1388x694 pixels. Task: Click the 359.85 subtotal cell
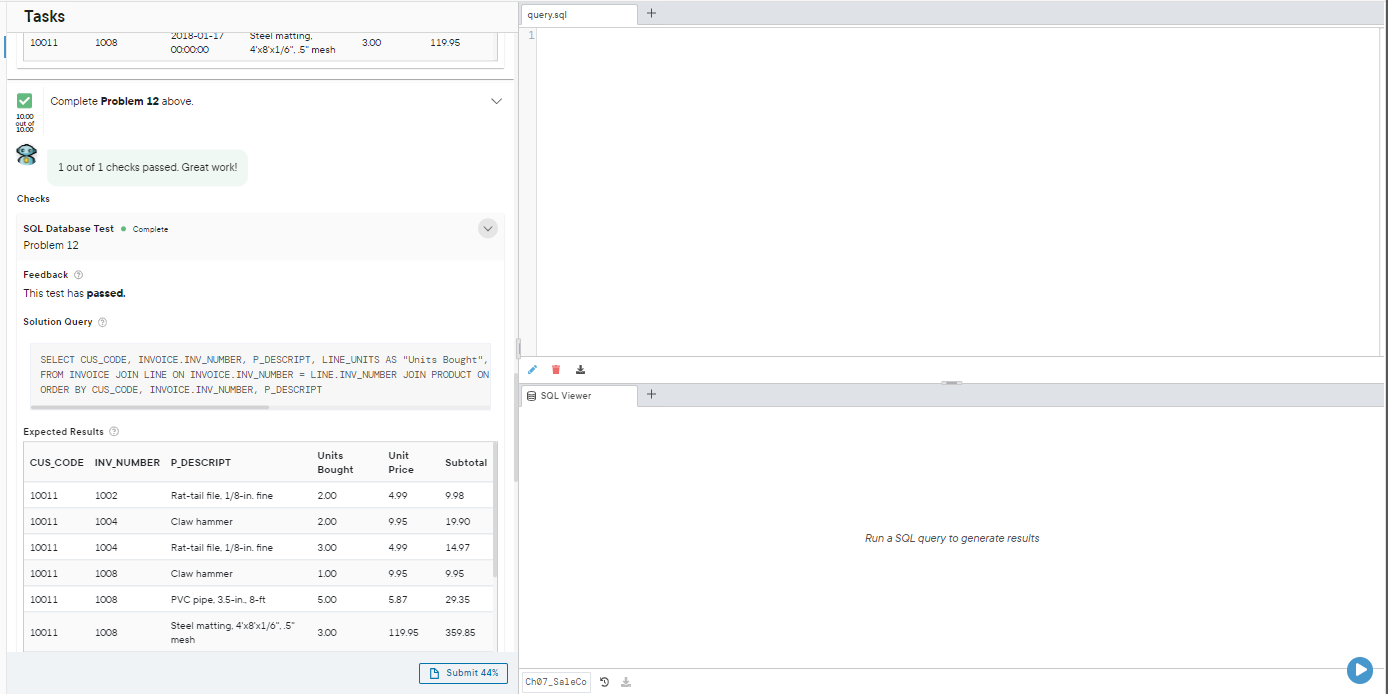[x=460, y=633]
